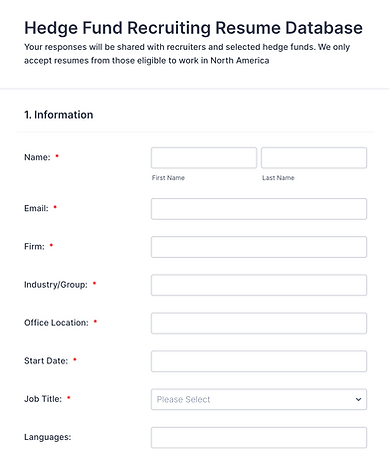The height and width of the screenshot is (456, 389).
Task: Click the Languages label
Action: 48,437
